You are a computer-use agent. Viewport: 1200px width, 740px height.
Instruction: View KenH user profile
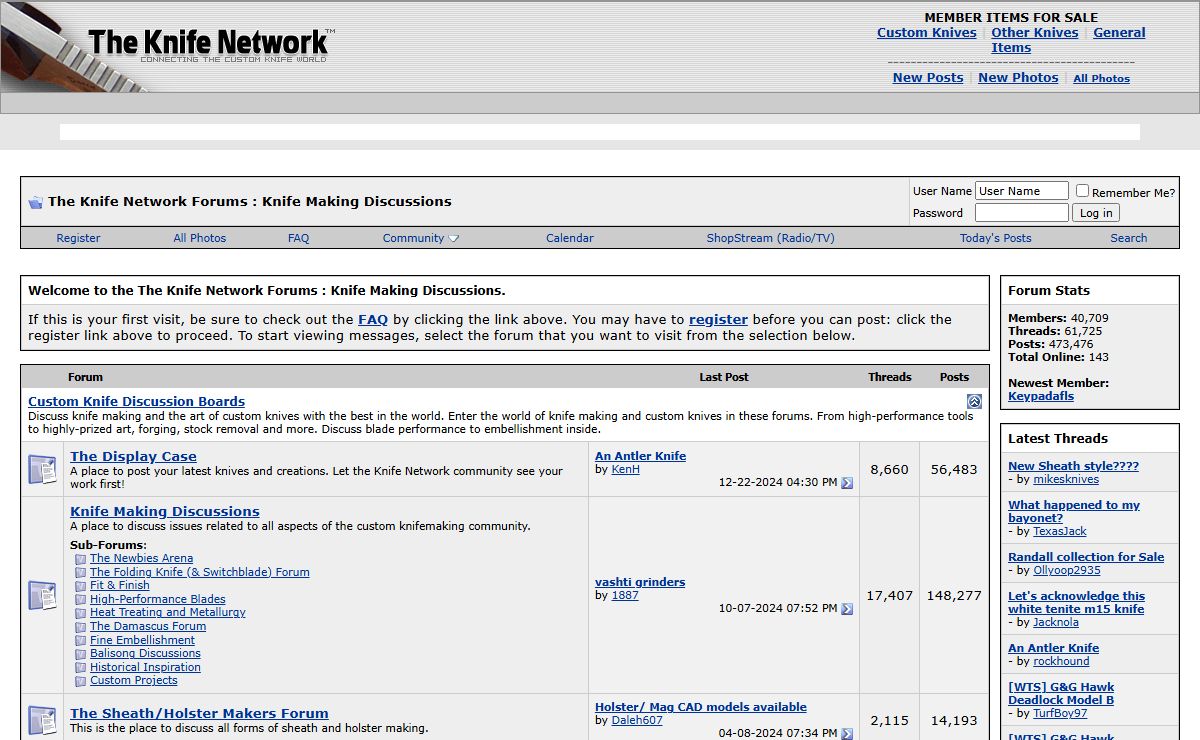(x=626, y=469)
